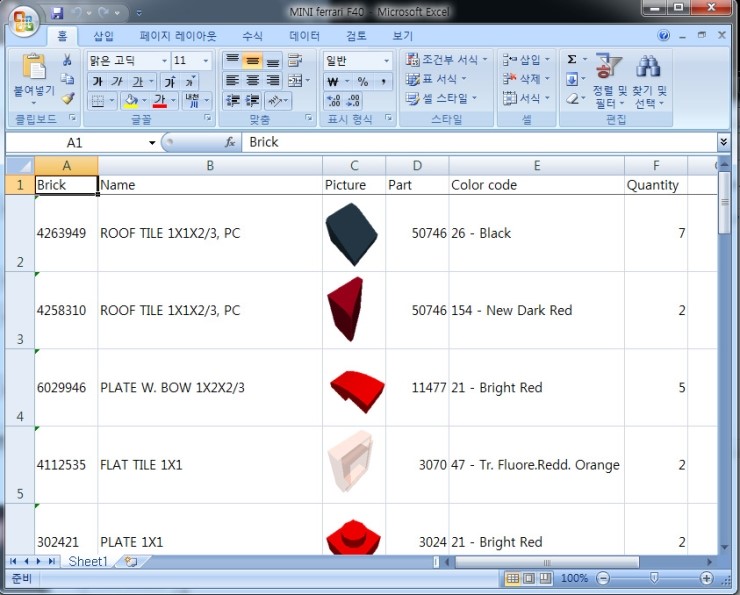Open the font dialog launcher
740x595 pixels.
(208, 118)
